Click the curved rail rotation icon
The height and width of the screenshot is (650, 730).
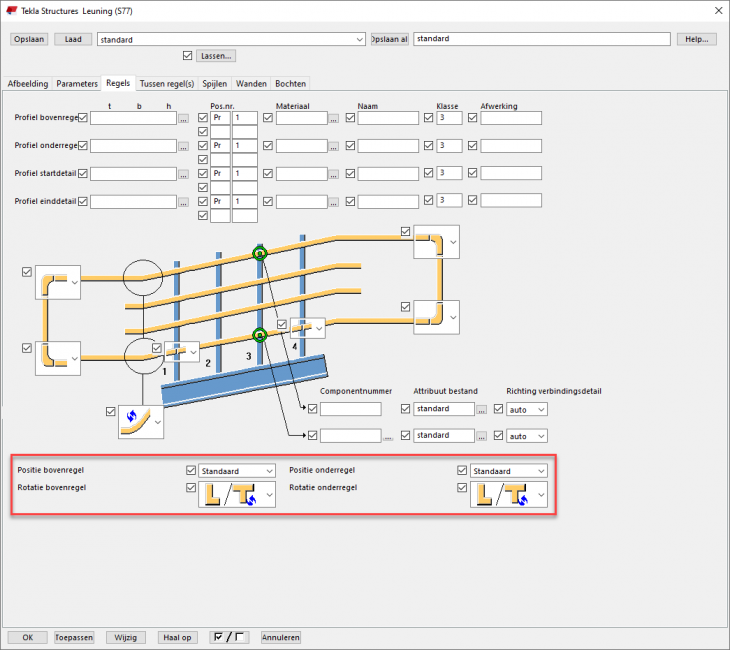pos(134,421)
